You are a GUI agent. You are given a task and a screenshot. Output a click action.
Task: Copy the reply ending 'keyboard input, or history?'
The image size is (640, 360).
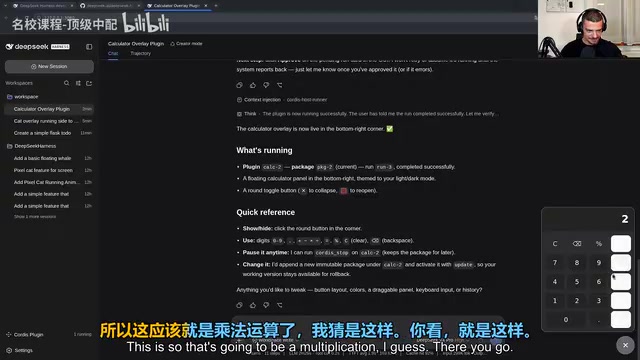[x=240, y=305]
